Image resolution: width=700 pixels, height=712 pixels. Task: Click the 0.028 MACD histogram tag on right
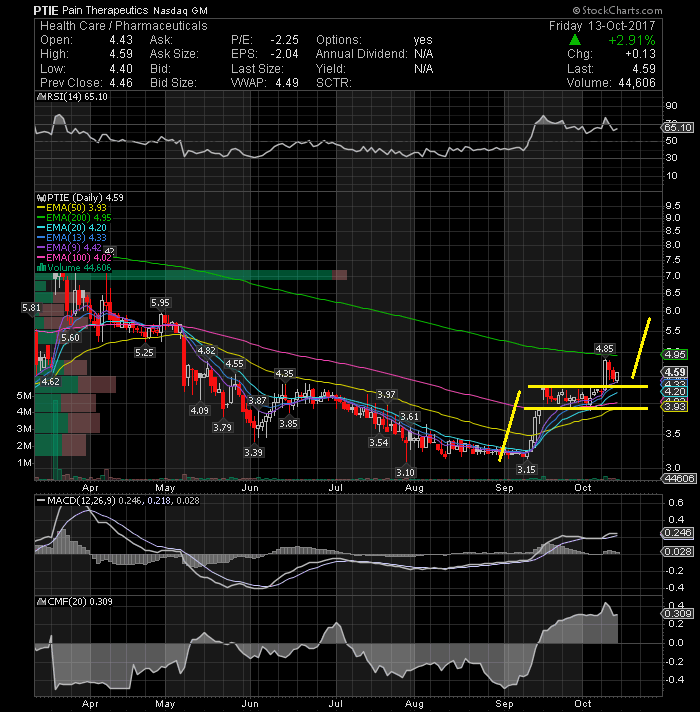678,552
